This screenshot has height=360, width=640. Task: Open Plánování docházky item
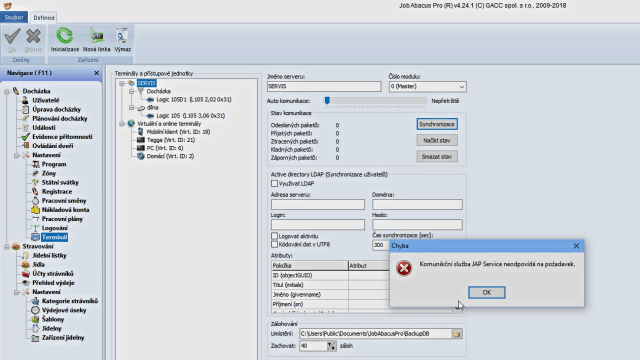[60, 118]
